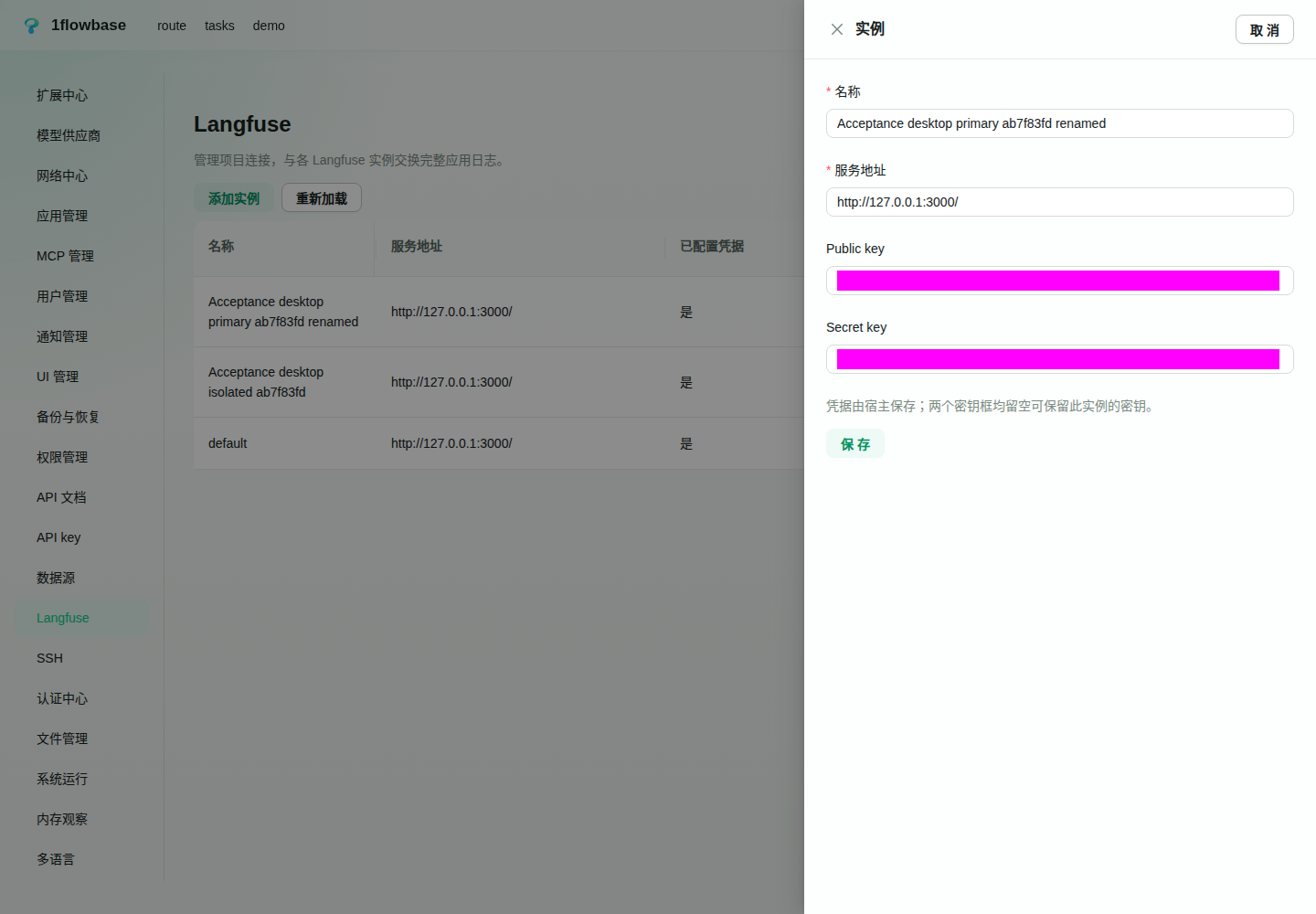The width and height of the screenshot is (1316, 914).
Task: Click 'Acceptance desktop isolated ab7f83fd' table cell
Action: pos(284,382)
